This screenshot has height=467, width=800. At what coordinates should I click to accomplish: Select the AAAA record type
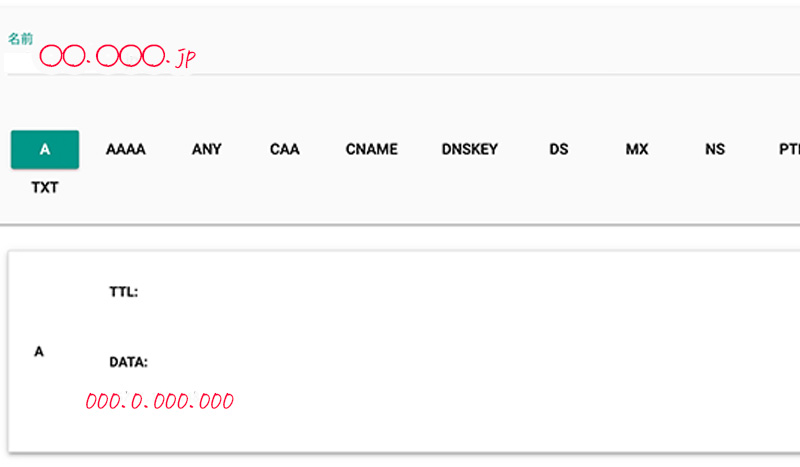(126, 150)
